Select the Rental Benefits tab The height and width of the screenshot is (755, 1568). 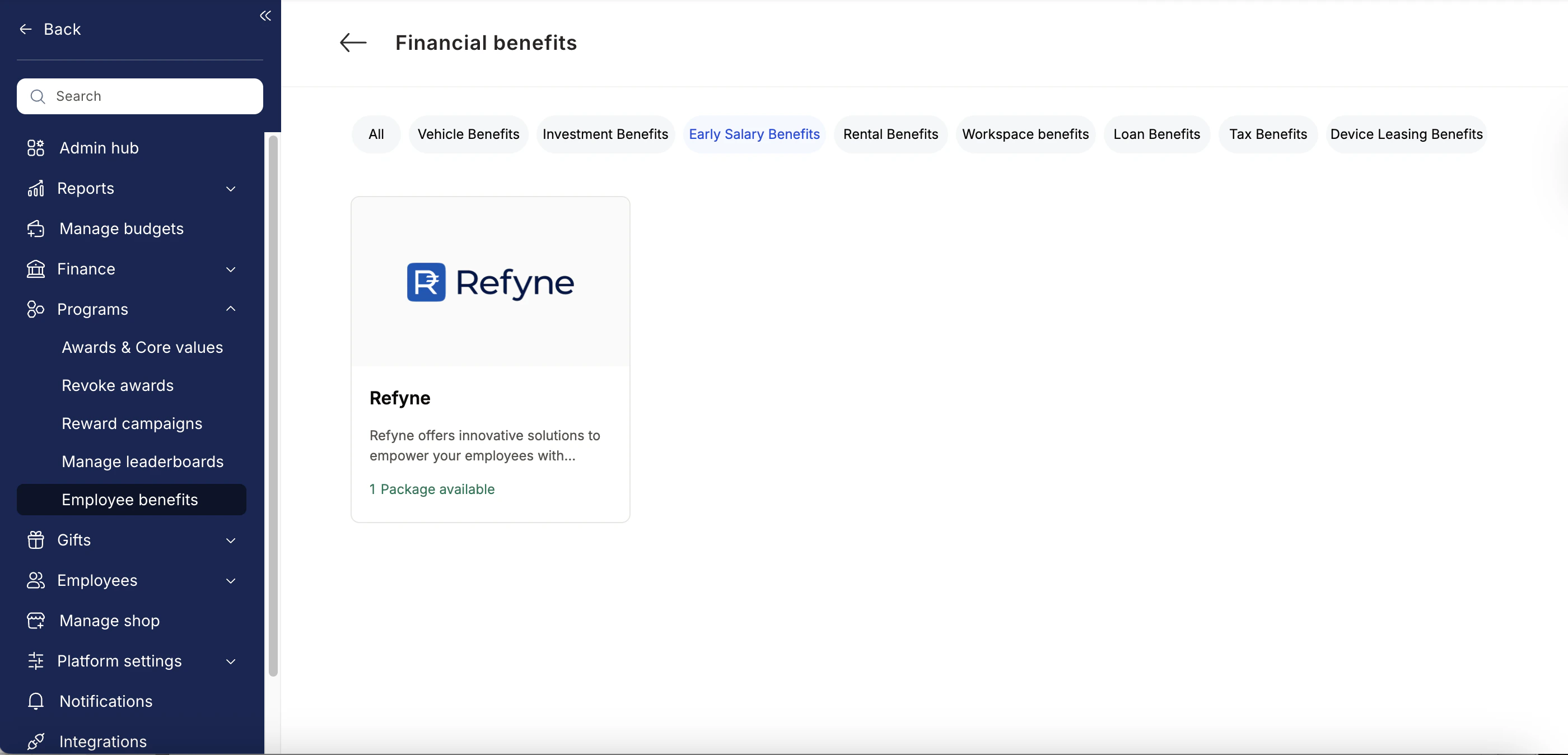point(890,134)
